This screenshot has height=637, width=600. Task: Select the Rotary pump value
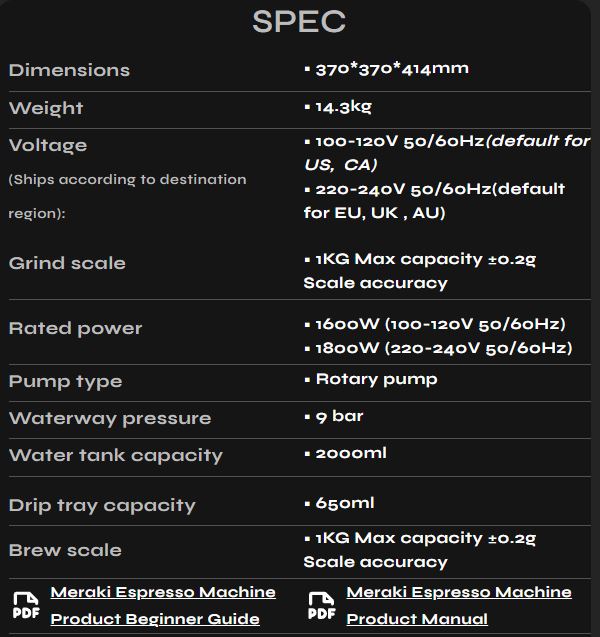[377, 379]
